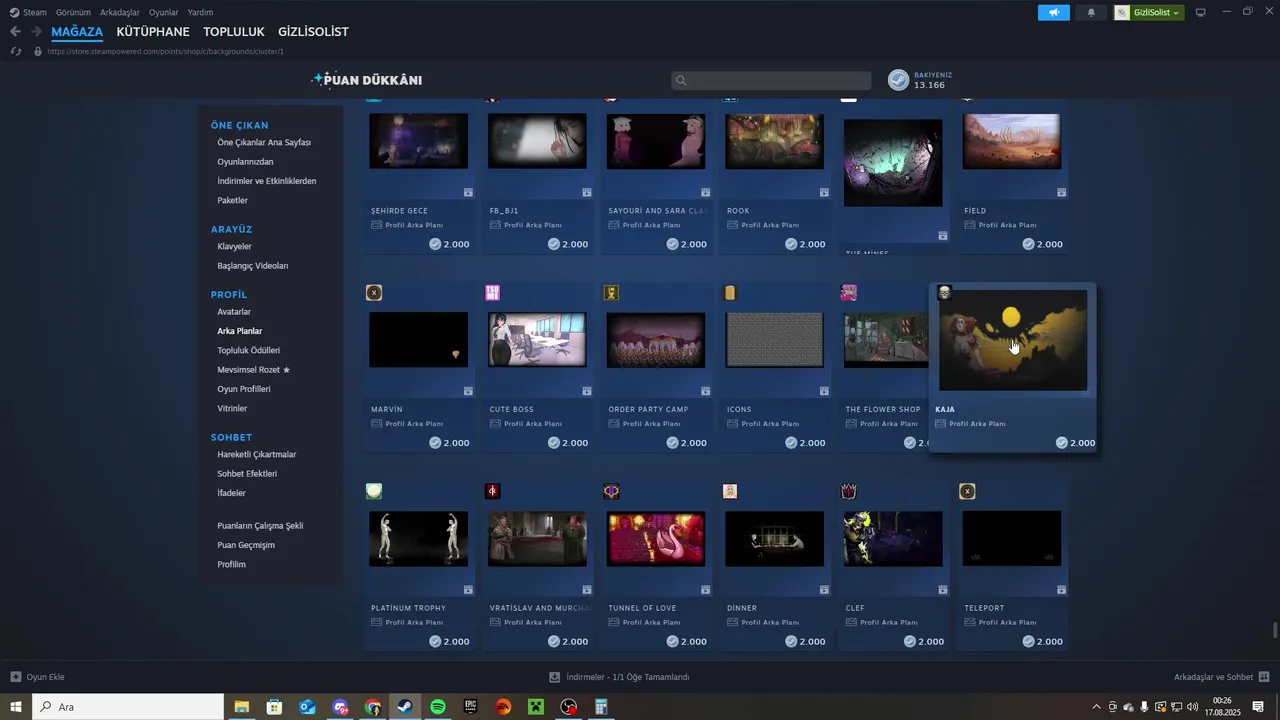Click the game icon above Clef card
This screenshot has height=720, width=1280.
[849, 491]
